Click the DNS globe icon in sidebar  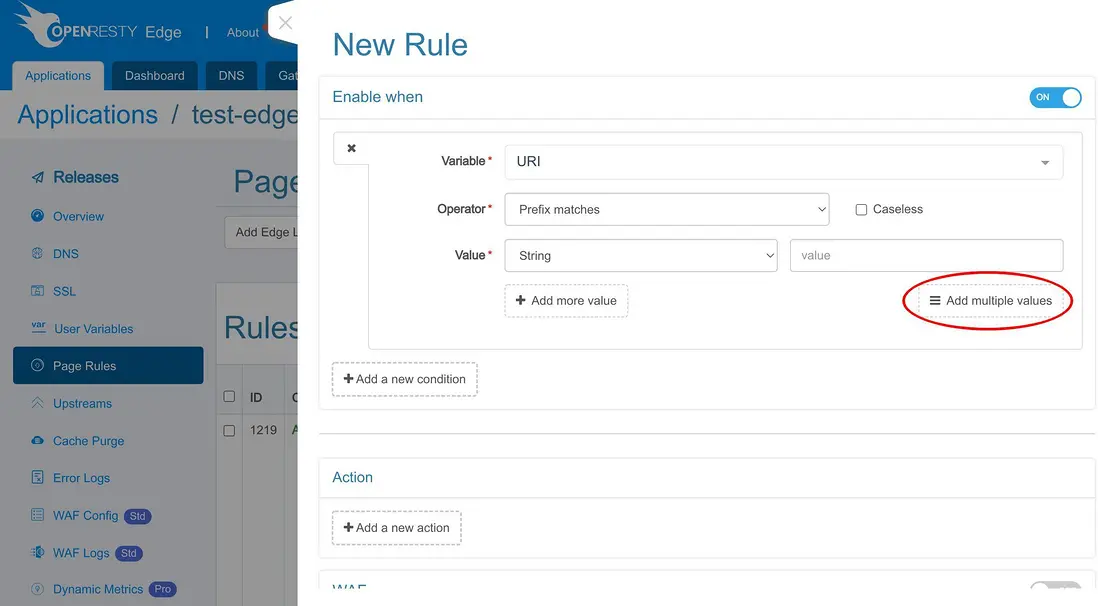38,254
